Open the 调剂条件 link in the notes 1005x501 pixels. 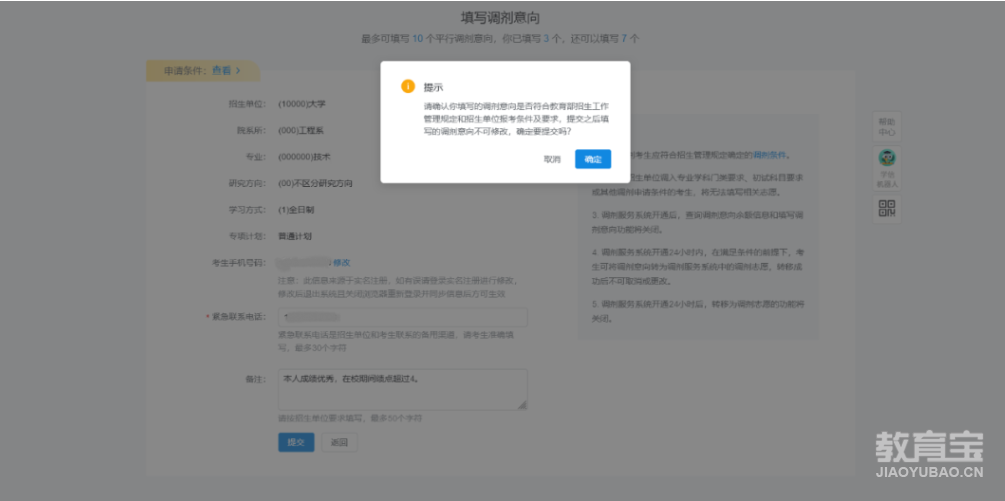click(770, 155)
